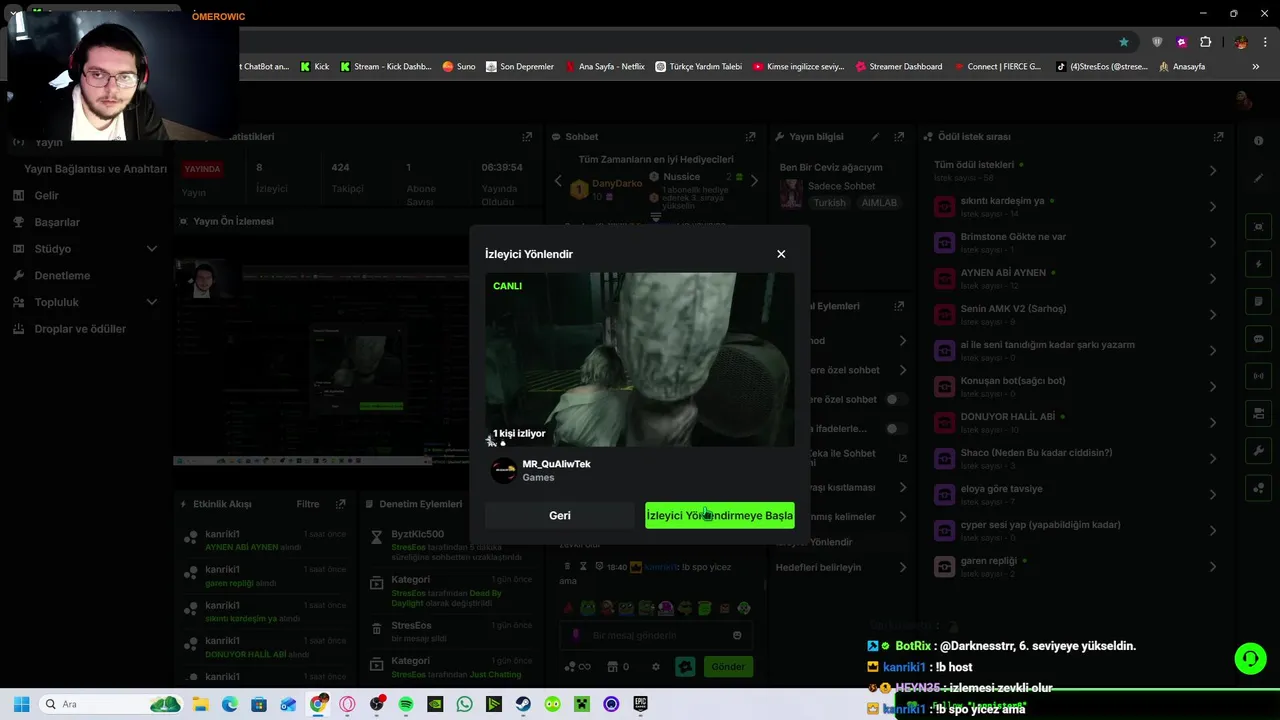Image resolution: width=1280 pixels, height=720 pixels.
Task: Click the DONUYOR HALİL ABİ reward icon
Action: [944, 422]
